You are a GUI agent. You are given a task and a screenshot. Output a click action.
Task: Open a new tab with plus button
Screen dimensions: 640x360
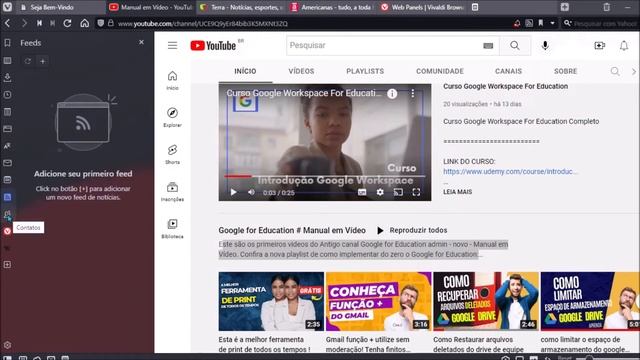point(564,7)
